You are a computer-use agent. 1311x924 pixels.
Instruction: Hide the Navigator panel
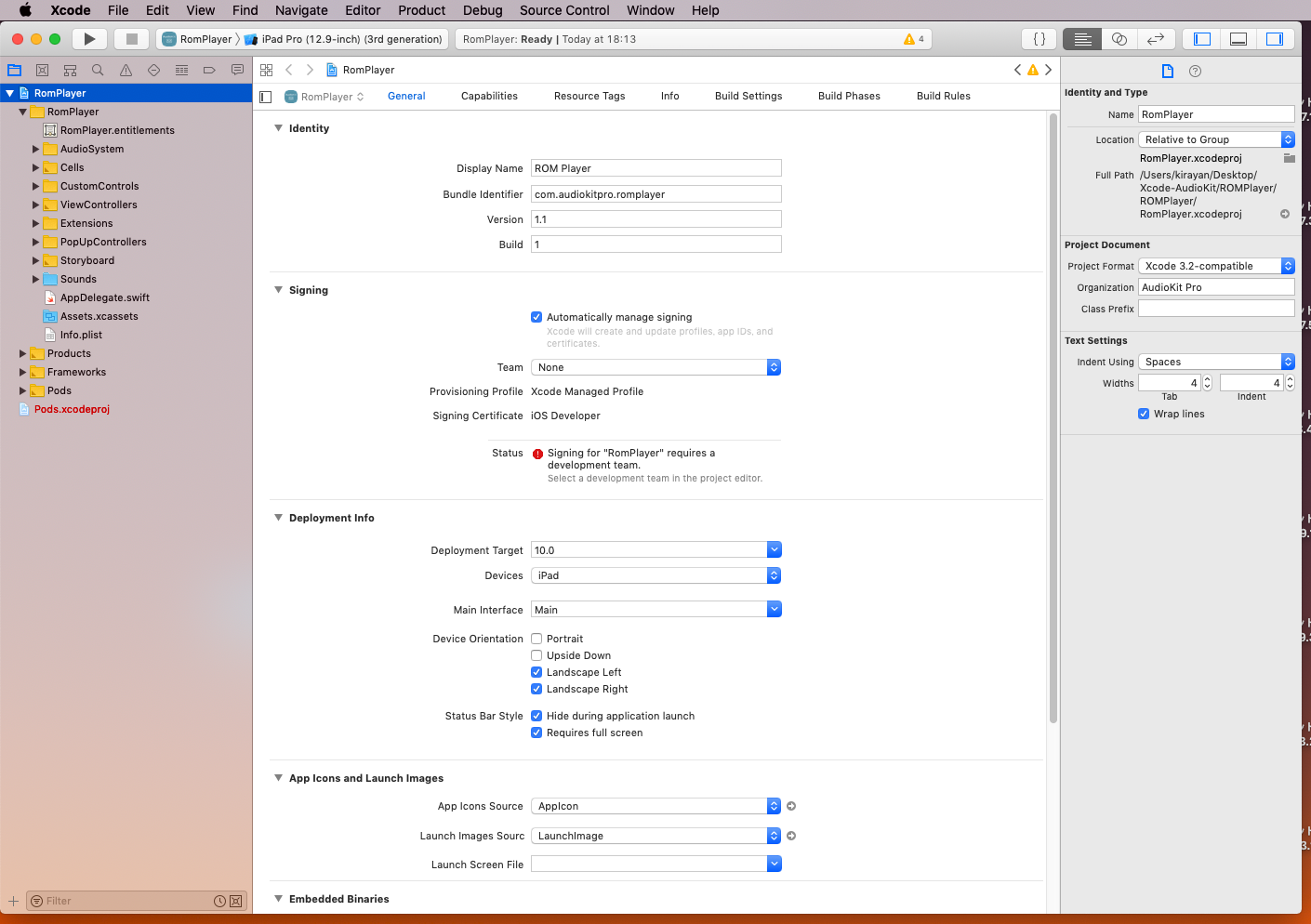click(1202, 39)
